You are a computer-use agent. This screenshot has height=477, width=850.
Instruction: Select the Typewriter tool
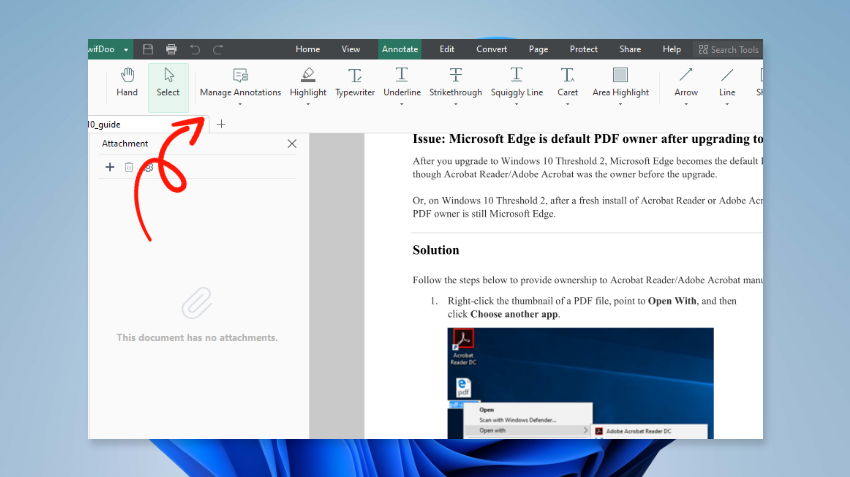355,82
